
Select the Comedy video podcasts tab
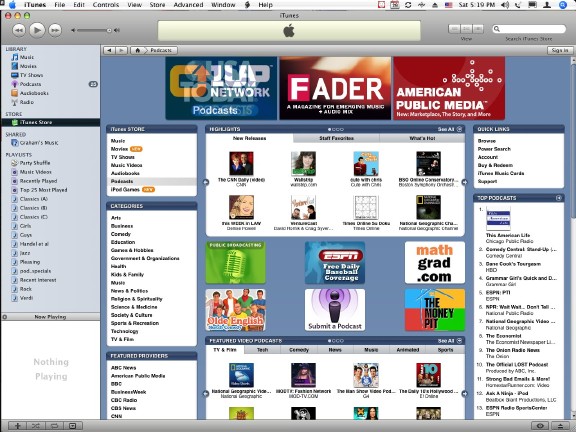299,350
